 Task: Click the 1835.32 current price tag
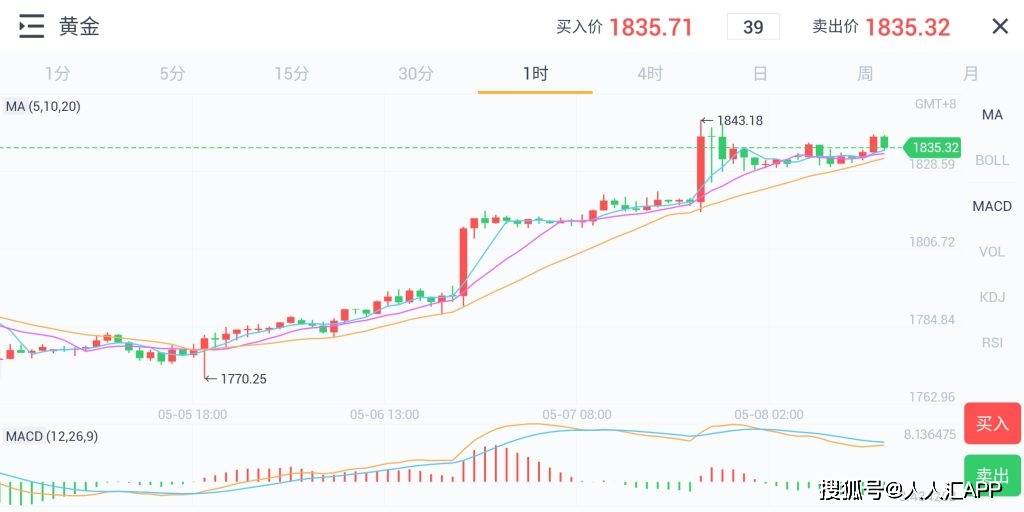coord(934,148)
